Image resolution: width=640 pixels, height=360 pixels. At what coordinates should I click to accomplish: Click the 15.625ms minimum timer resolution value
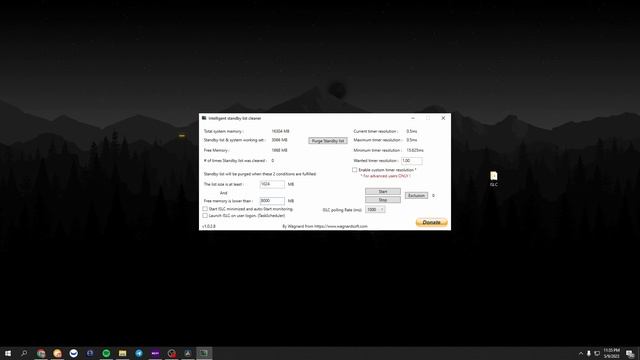(x=415, y=150)
